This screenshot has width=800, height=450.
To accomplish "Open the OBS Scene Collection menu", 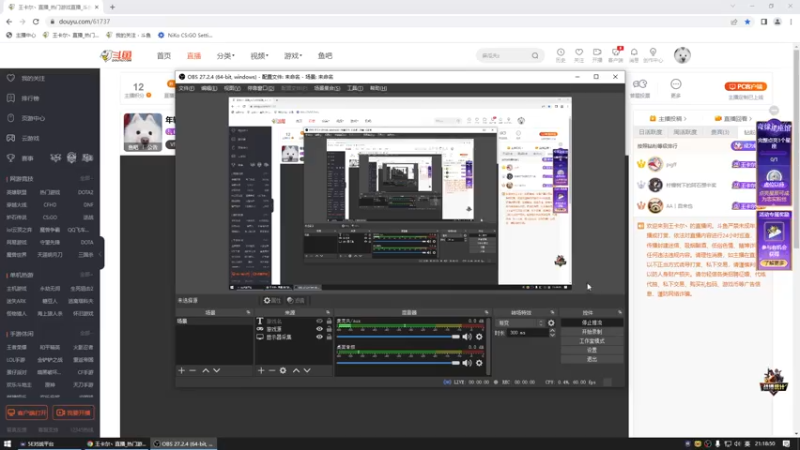I will point(327,88).
